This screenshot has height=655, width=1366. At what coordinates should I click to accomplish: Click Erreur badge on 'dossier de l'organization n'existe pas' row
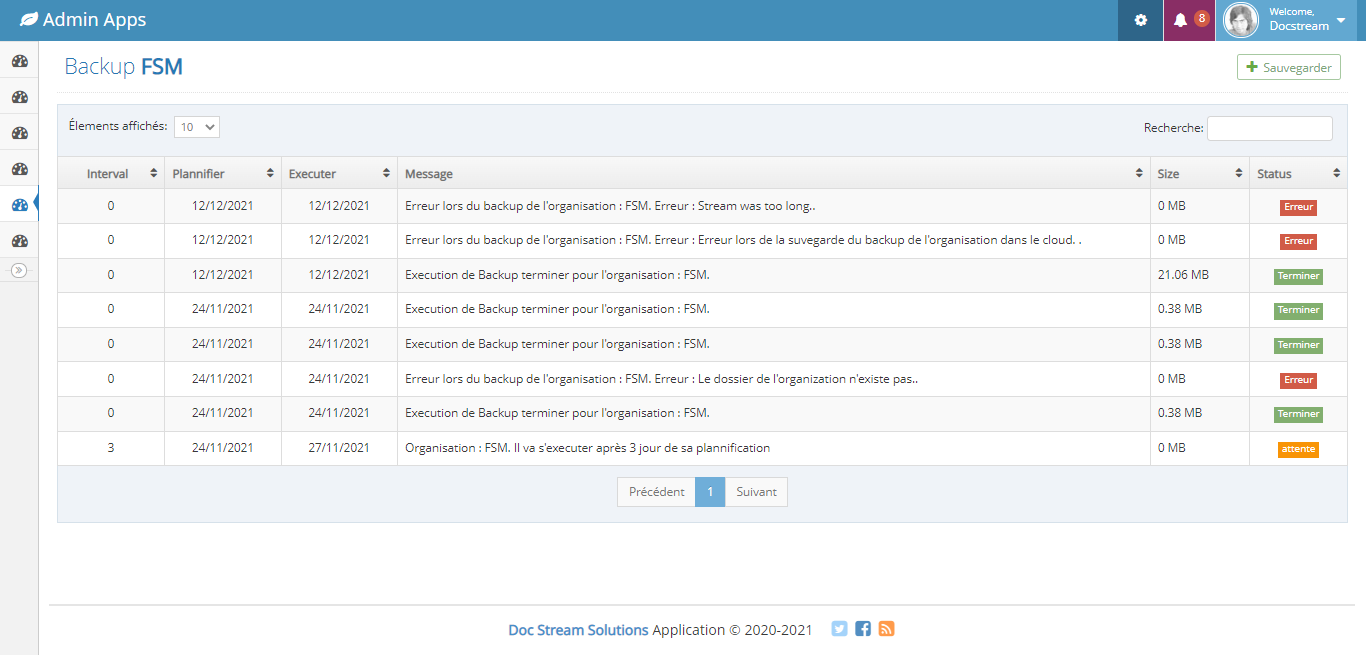click(x=1298, y=380)
